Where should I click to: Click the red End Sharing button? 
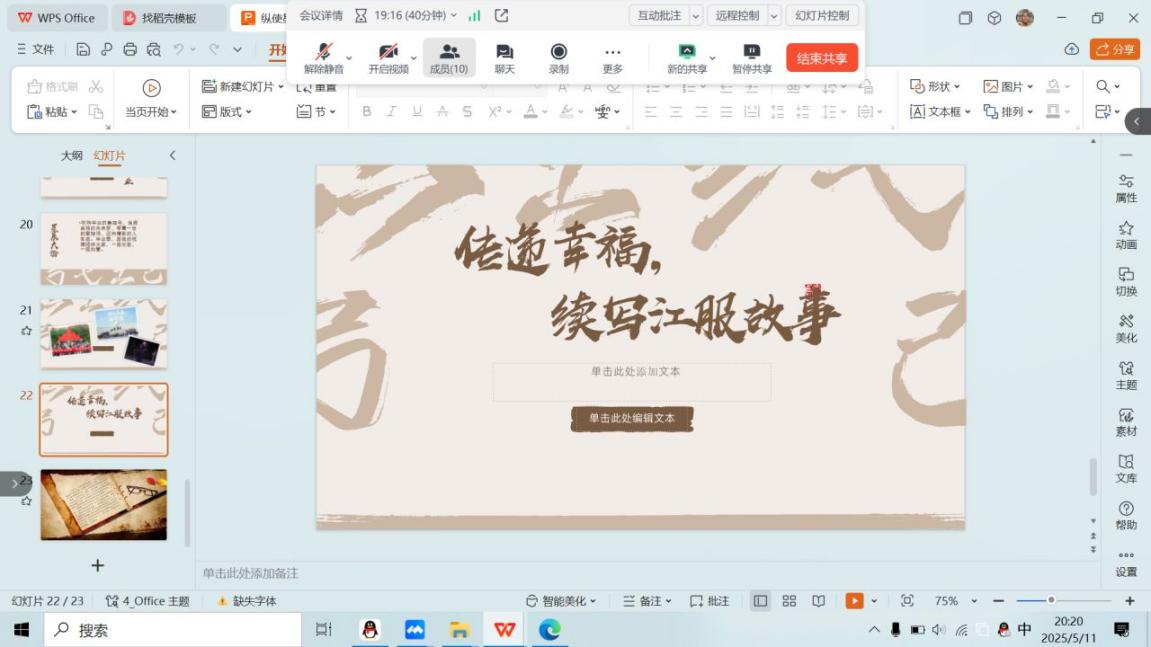point(821,58)
